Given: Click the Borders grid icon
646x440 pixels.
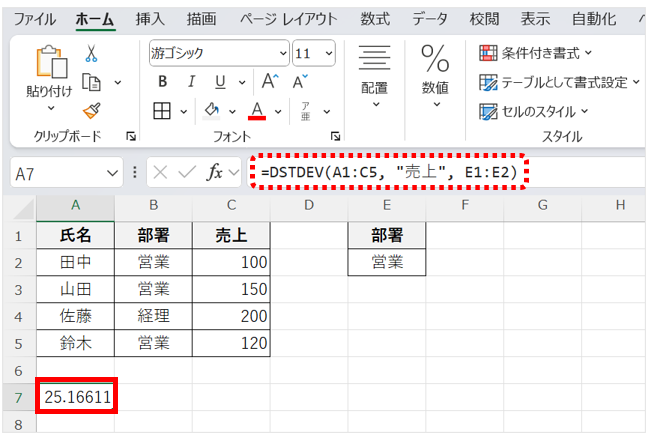Looking at the screenshot, I should (162, 110).
